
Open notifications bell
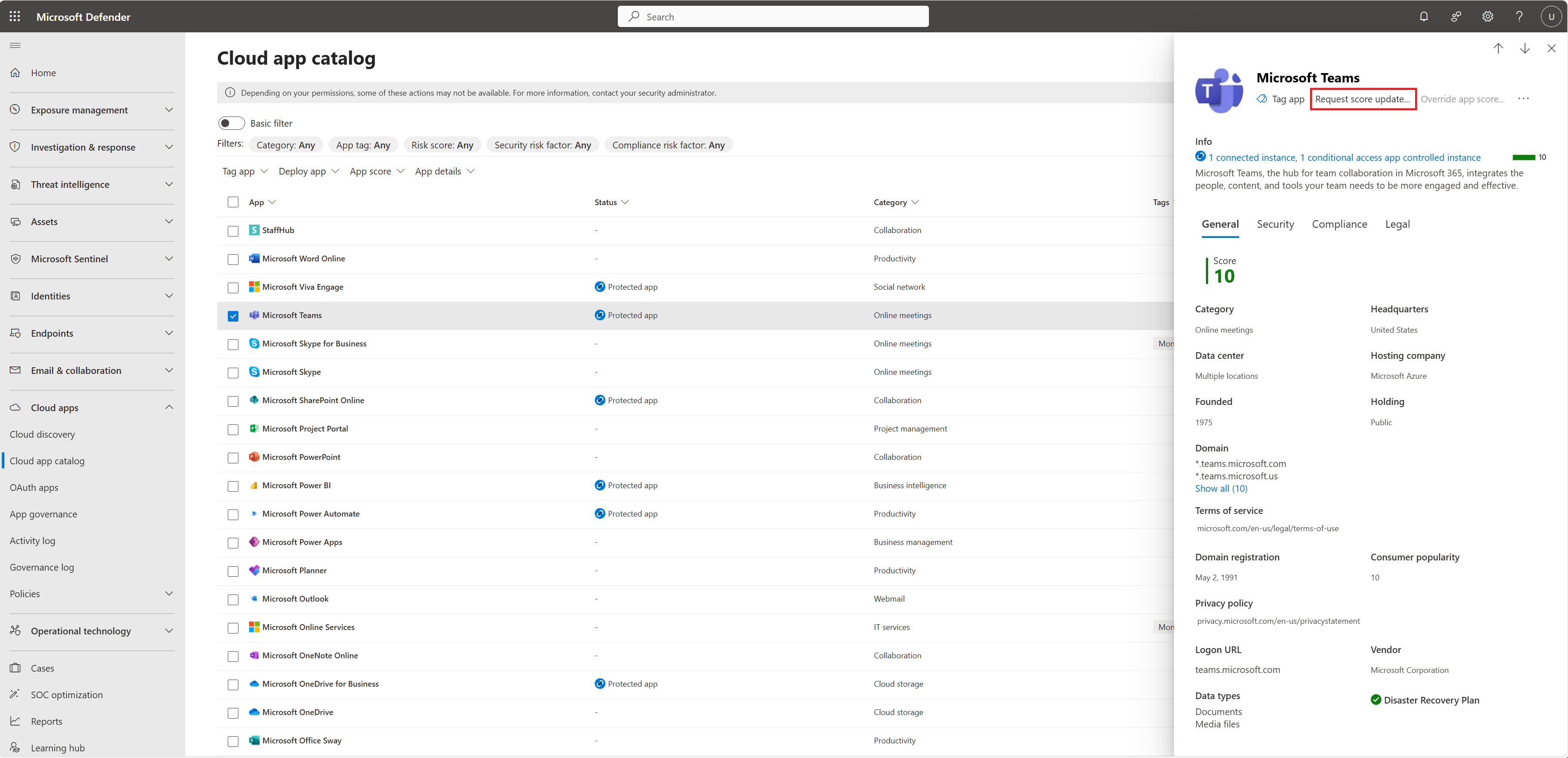[x=1424, y=16]
